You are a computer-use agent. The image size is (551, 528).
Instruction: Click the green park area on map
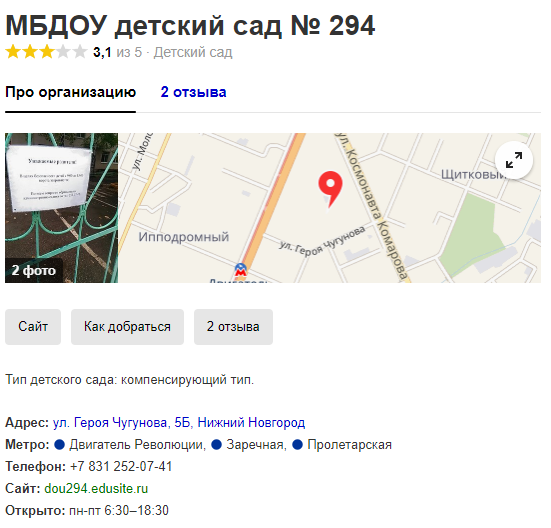[x=473, y=234]
